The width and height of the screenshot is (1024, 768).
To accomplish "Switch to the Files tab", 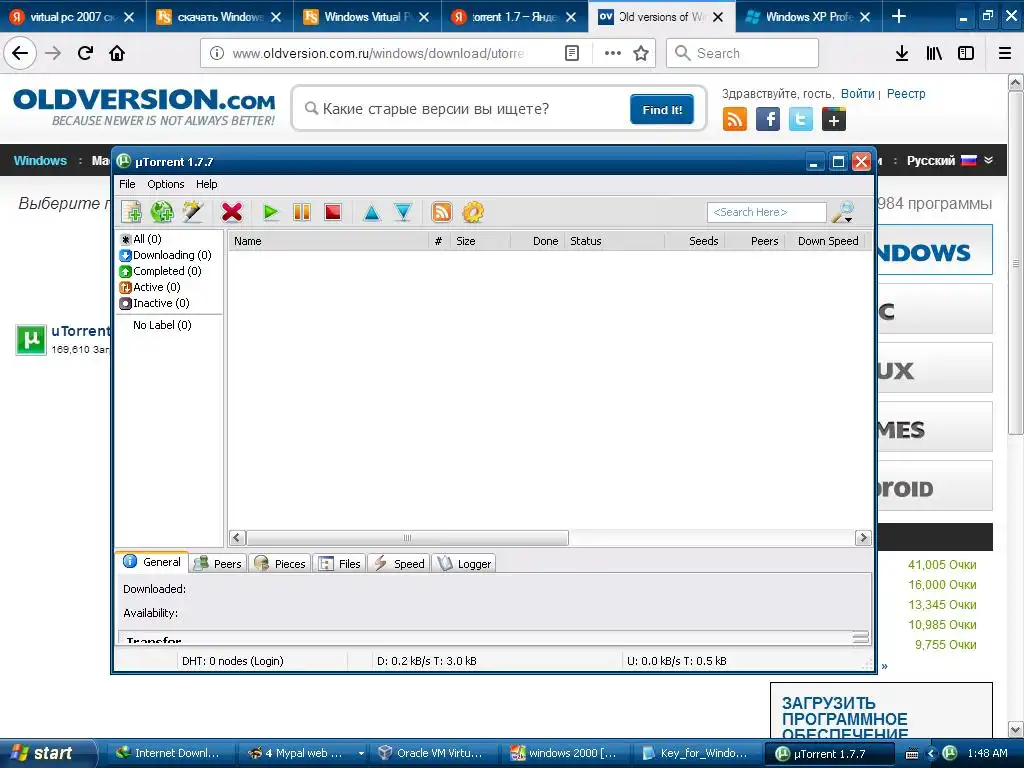I will [x=340, y=564].
